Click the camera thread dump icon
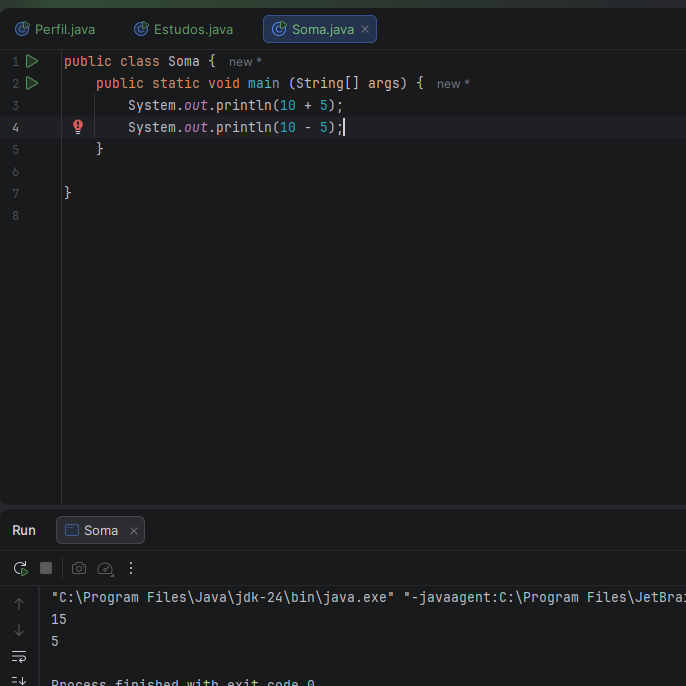The width and height of the screenshot is (686, 686). (x=79, y=568)
